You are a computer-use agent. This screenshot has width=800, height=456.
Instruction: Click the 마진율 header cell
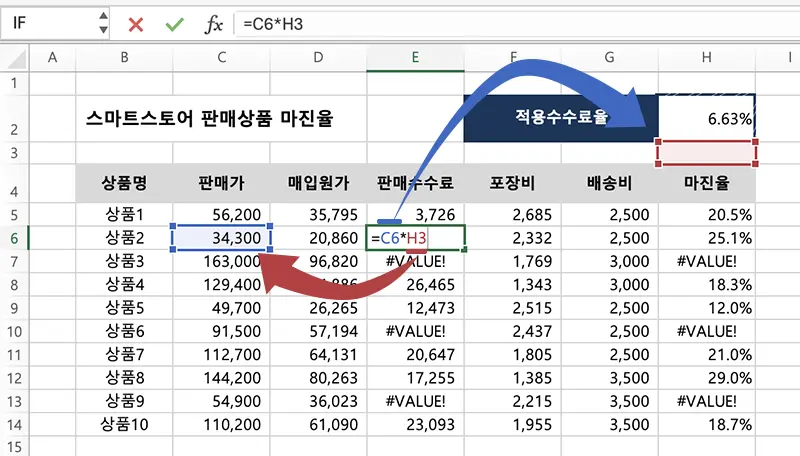pyautogui.click(x=707, y=183)
